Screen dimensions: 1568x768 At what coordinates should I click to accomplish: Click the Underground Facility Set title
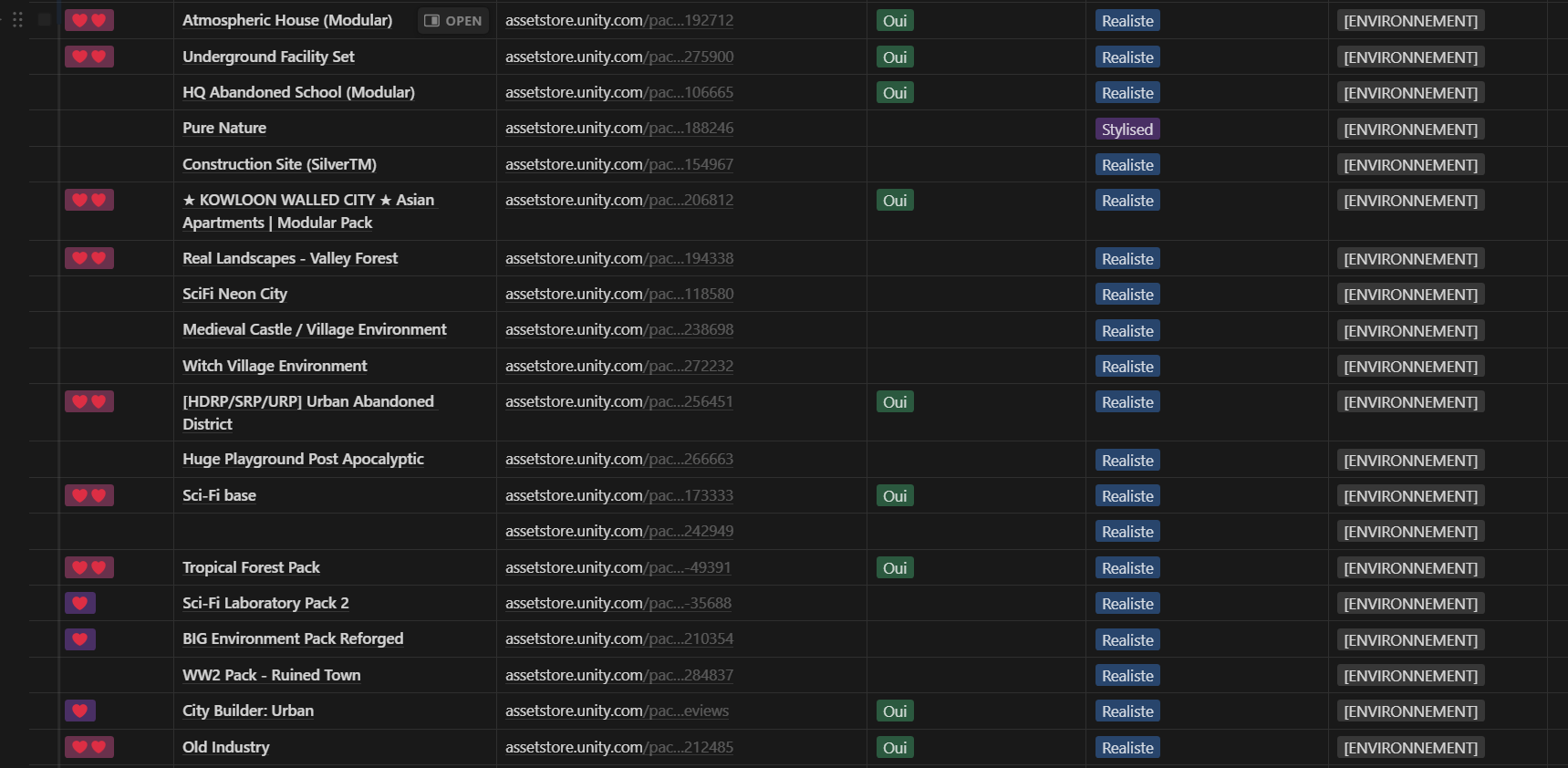point(268,57)
